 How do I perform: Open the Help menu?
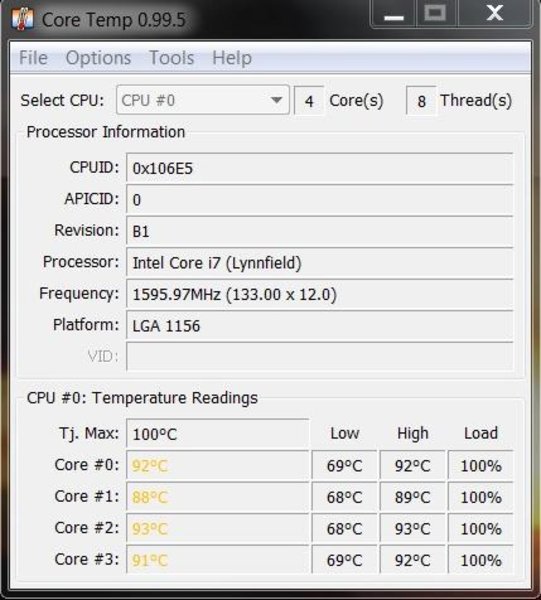(232, 58)
